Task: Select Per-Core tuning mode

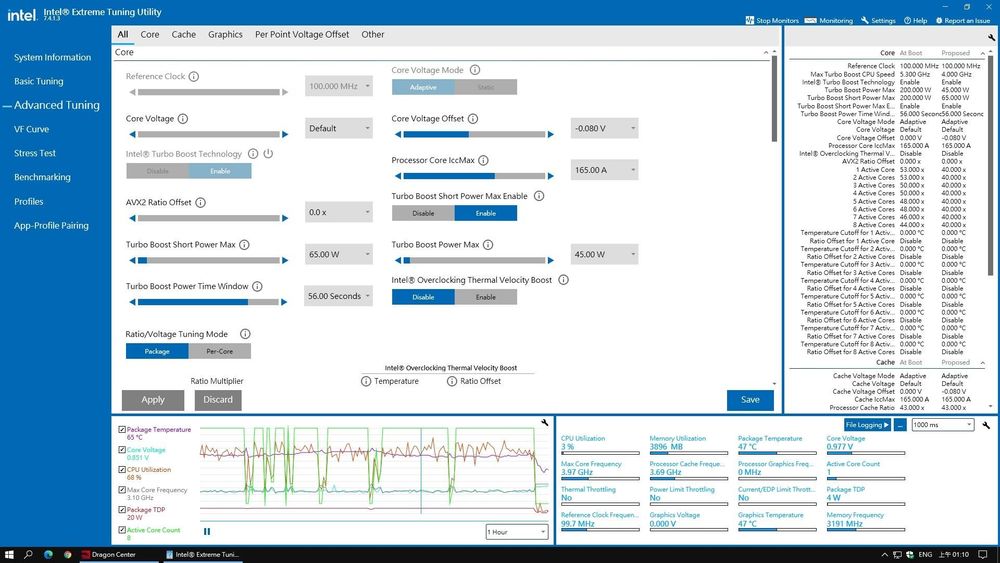Action: [x=219, y=351]
